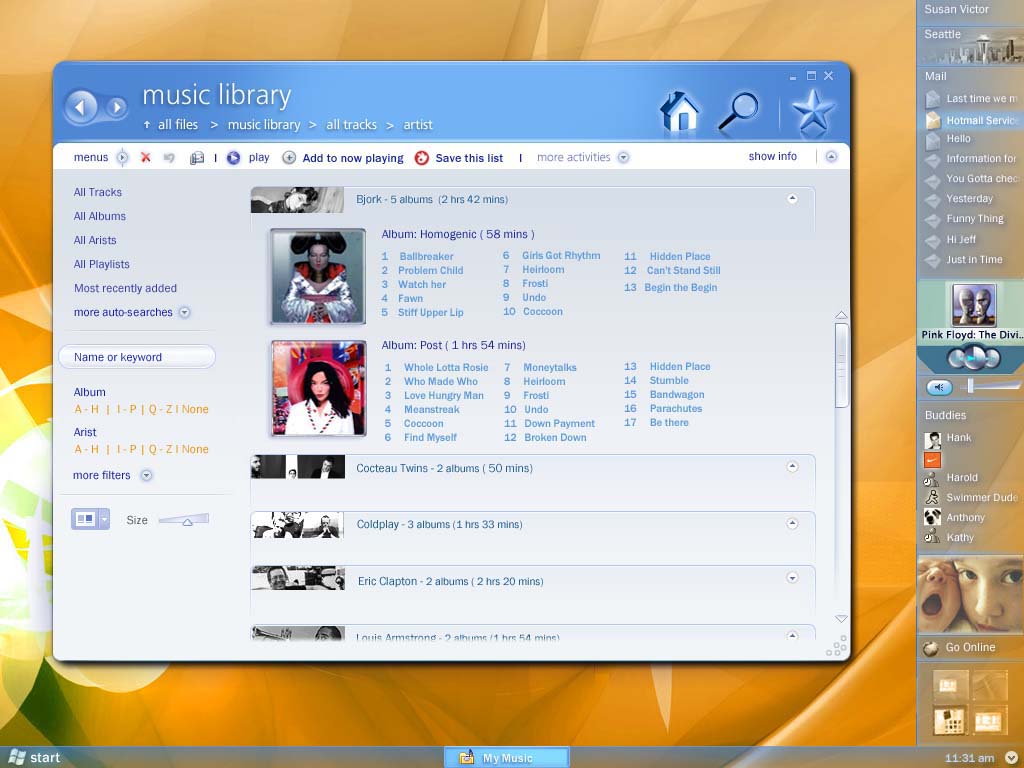
Task: Click Kathy's buddy icon
Action: point(932,537)
